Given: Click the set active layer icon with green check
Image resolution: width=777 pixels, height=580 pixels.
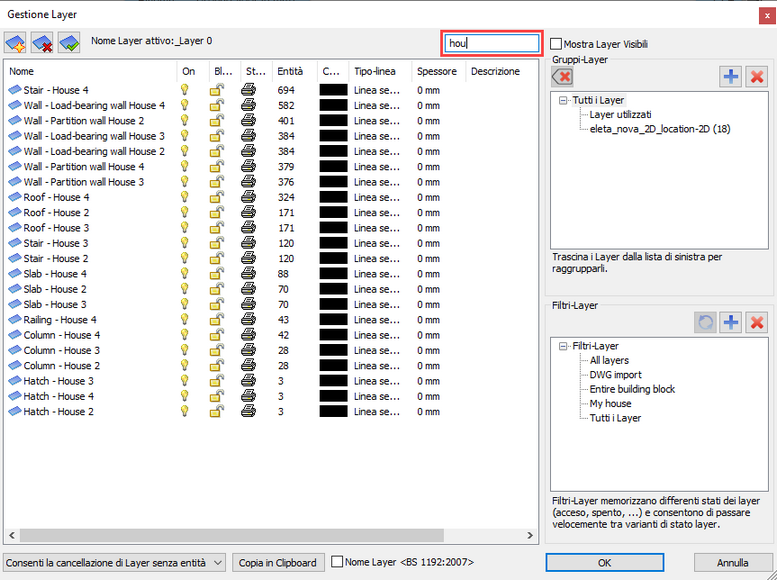Looking at the screenshot, I should [x=69, y=42].
